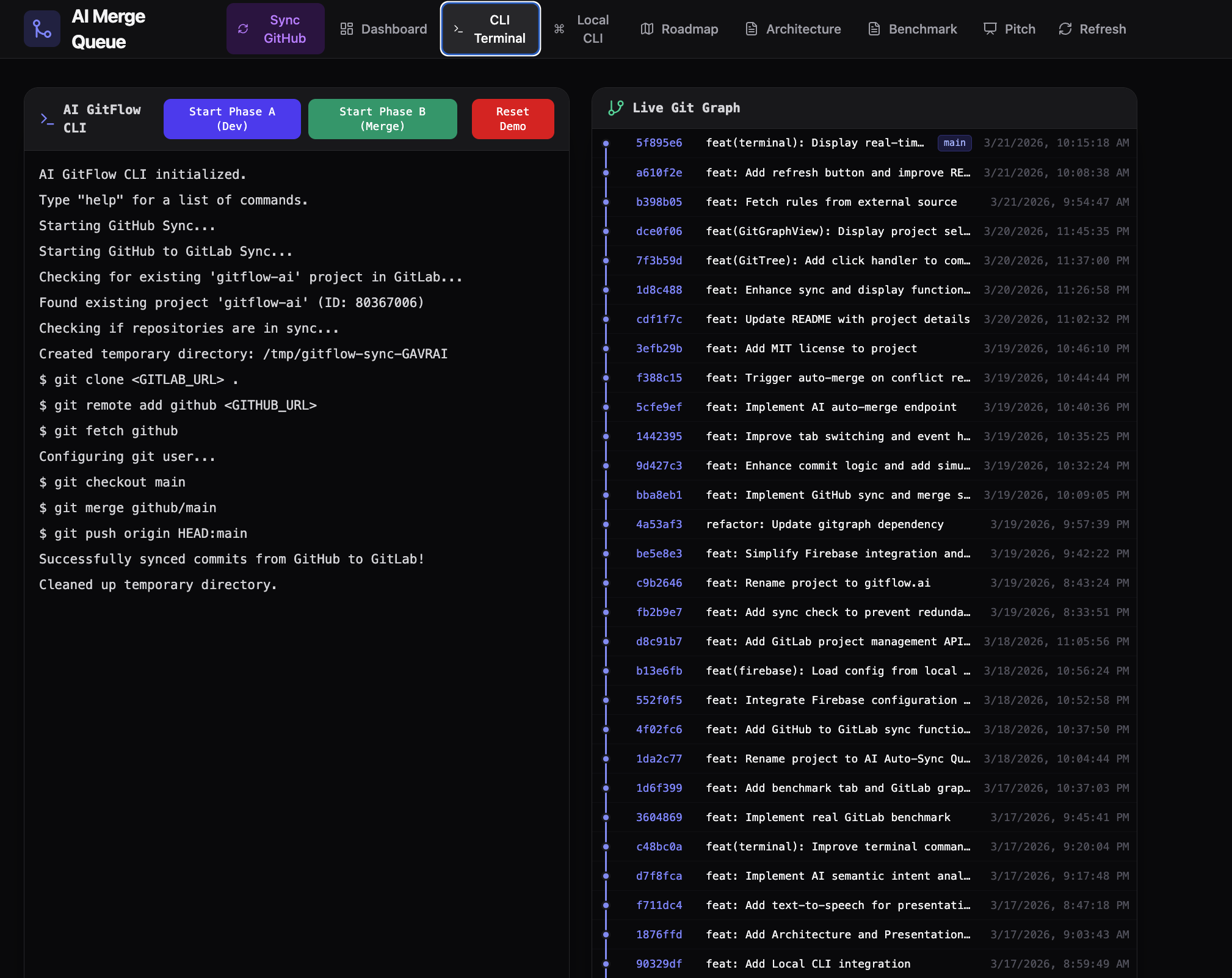
Task: Click the Dashboard grid icon
Action: coord(347,29)
